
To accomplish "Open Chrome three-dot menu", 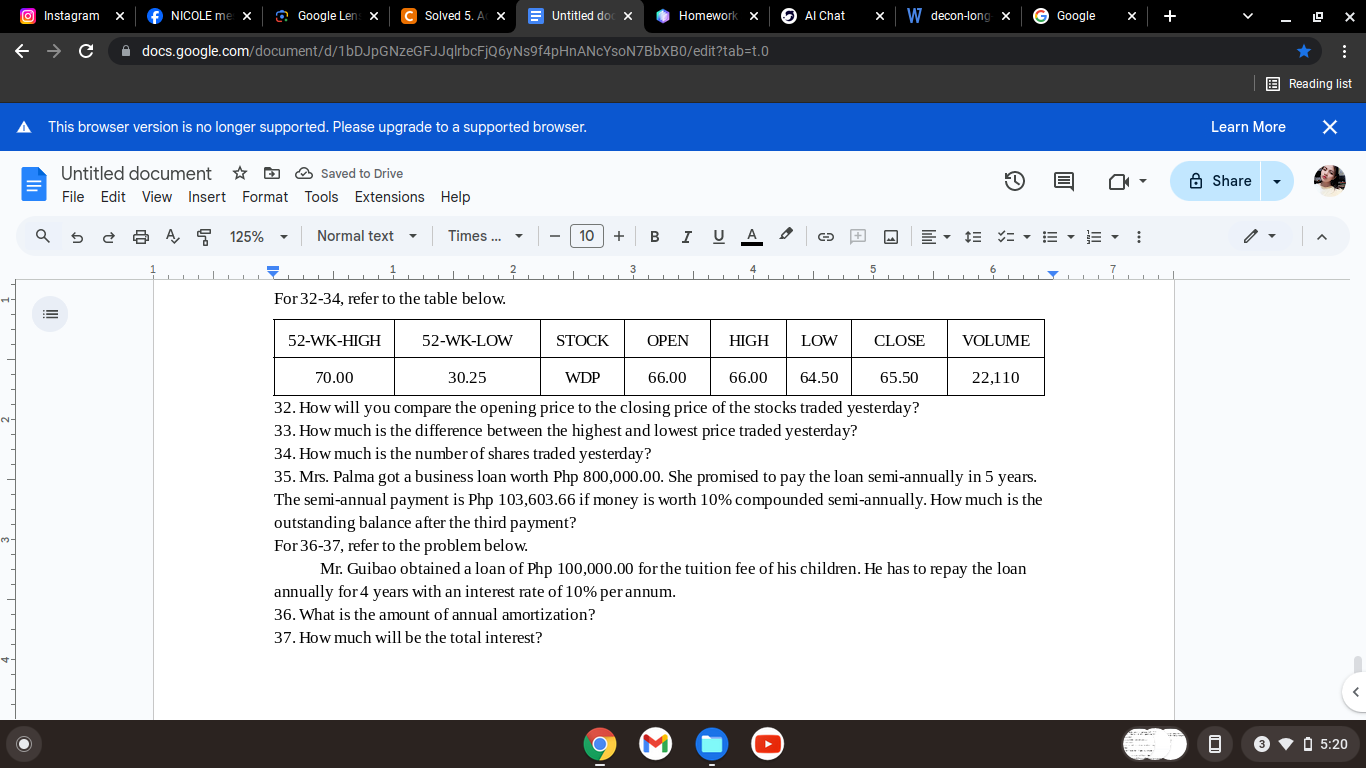I will pos(1344,51).
